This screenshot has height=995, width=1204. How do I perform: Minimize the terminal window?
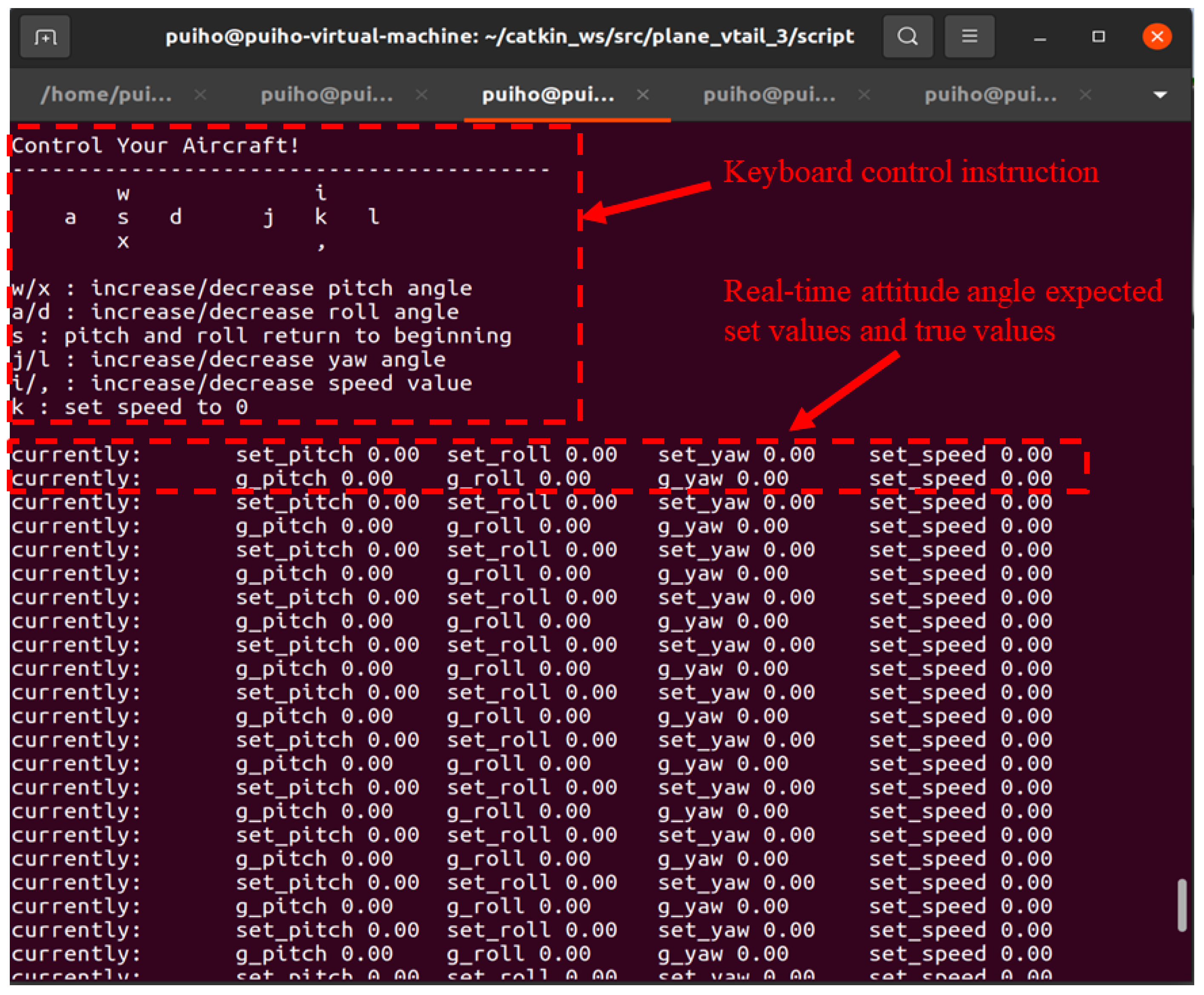coord(1040,38)
